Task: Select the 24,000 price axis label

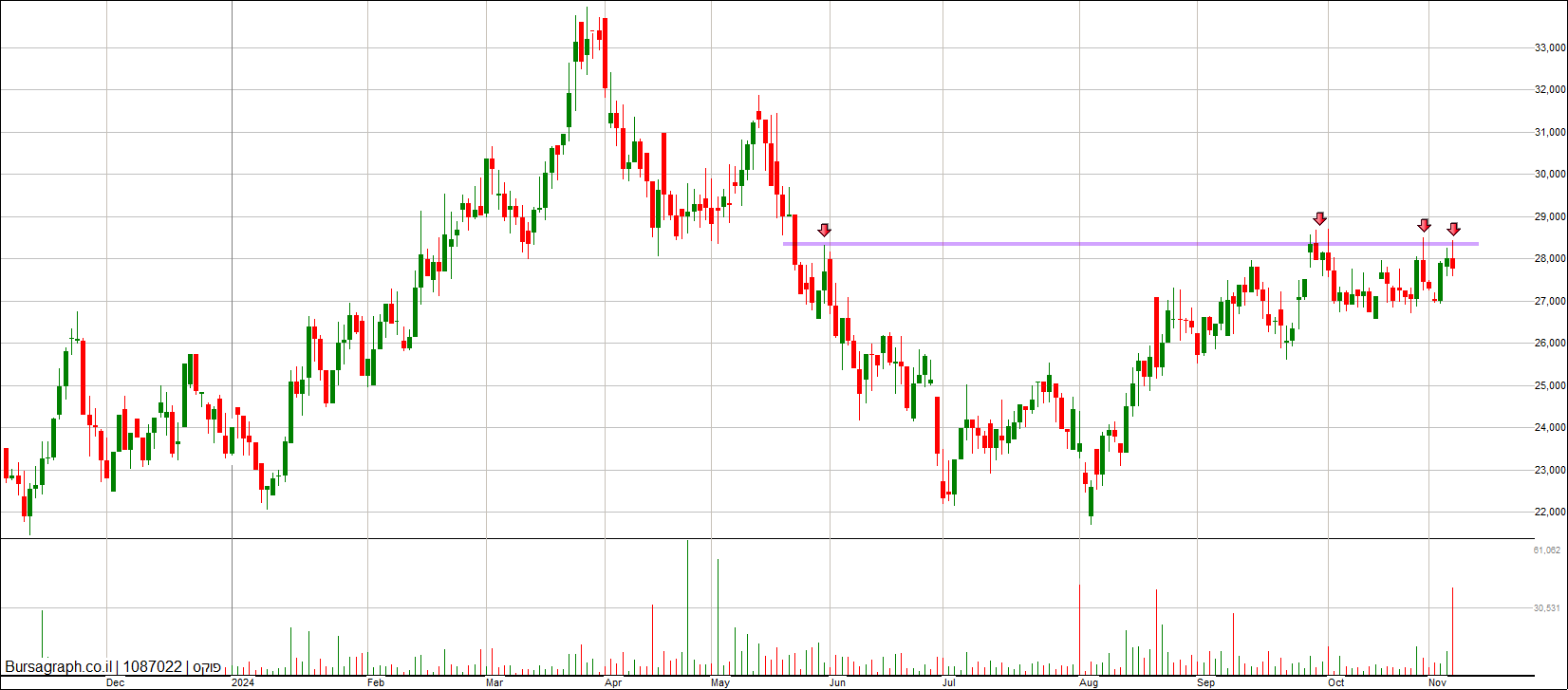Action: pyautogui.click(x=1550, y=428)
